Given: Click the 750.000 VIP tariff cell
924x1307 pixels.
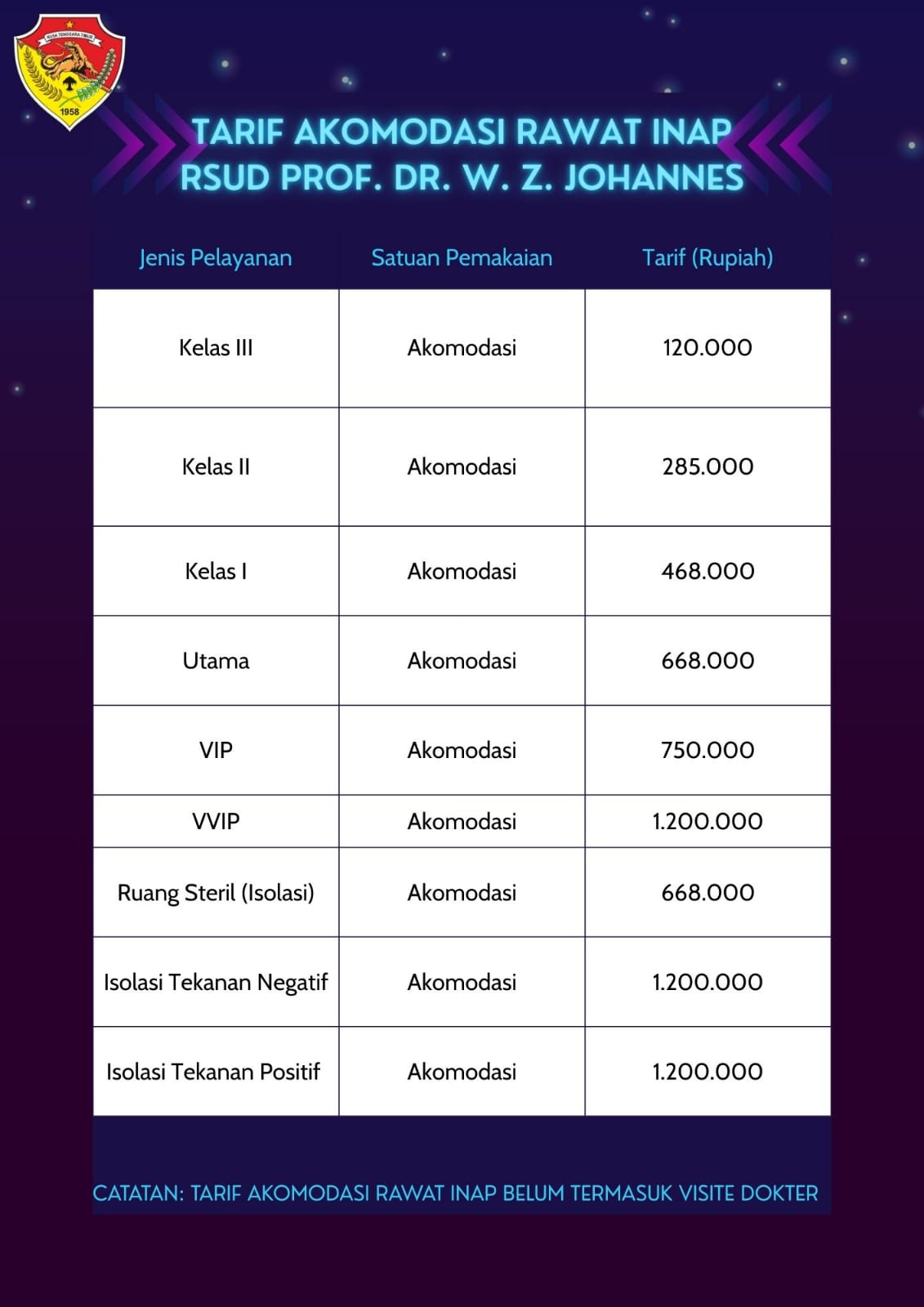Looking at the screenshot, I should (708, 750).
